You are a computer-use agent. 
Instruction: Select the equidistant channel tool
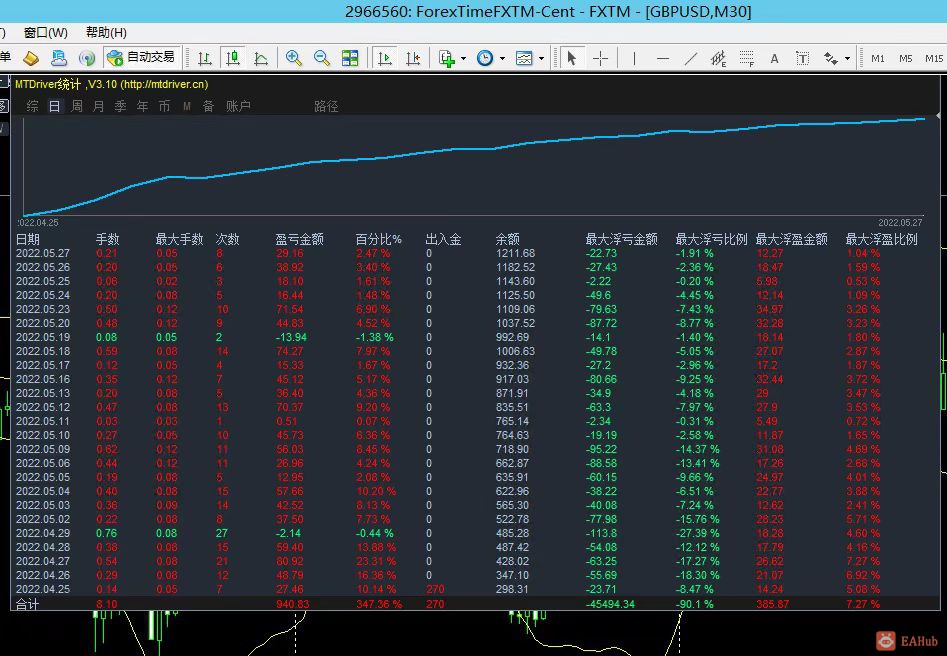coord(719,58)
